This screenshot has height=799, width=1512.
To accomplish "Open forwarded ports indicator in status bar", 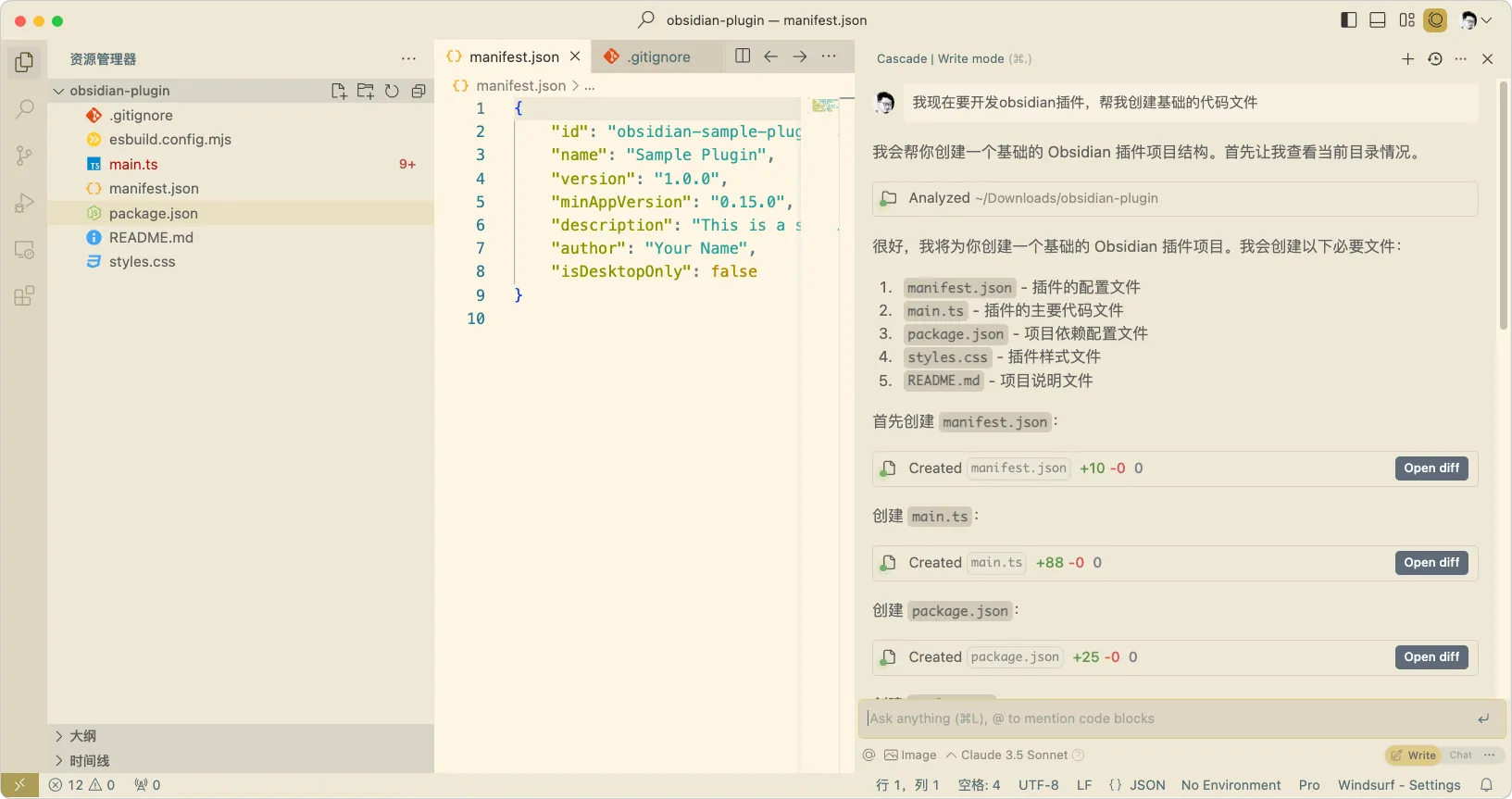I will (147, 785).
